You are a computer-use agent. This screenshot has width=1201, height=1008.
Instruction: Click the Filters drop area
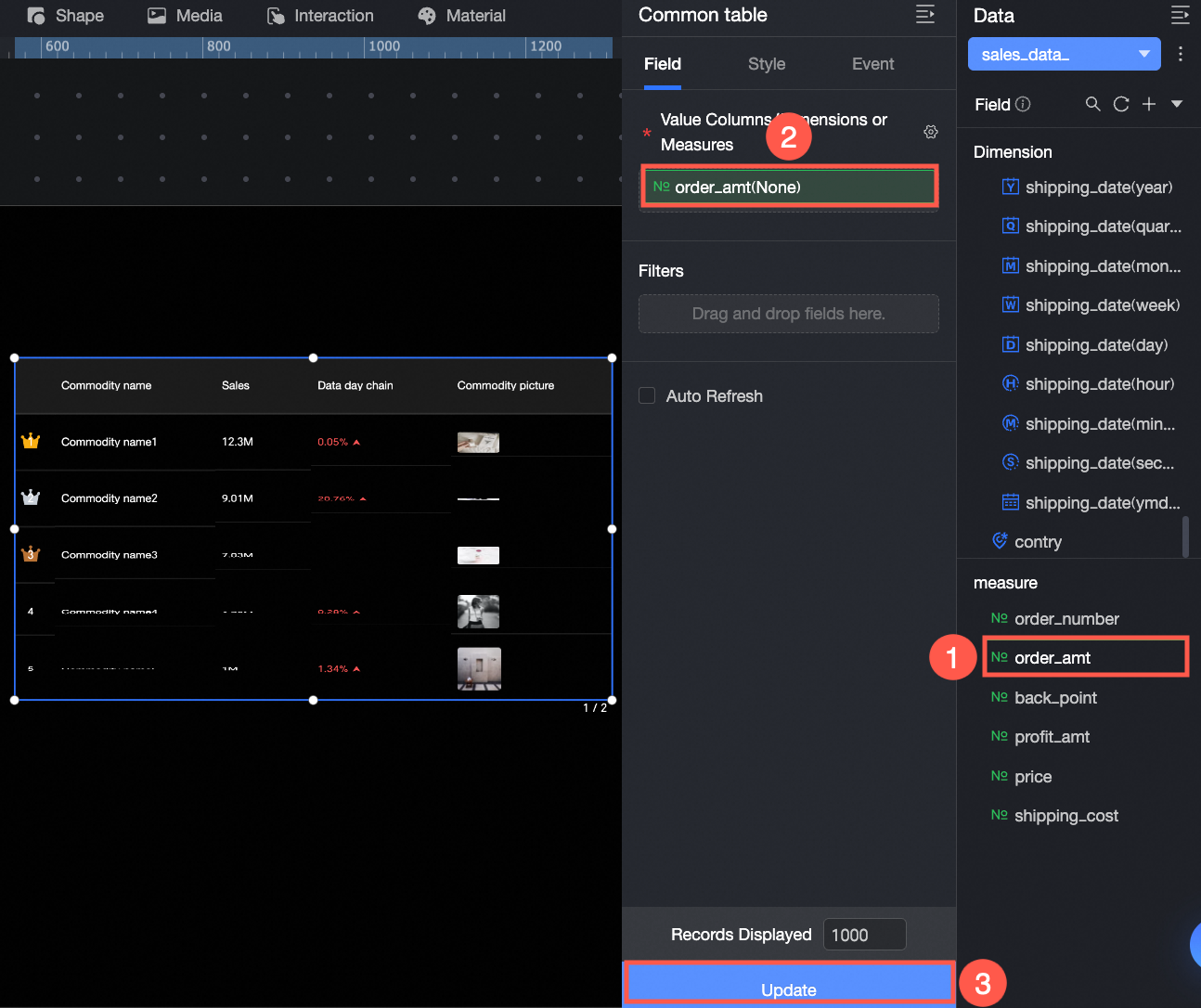click(x=789, y=314)
